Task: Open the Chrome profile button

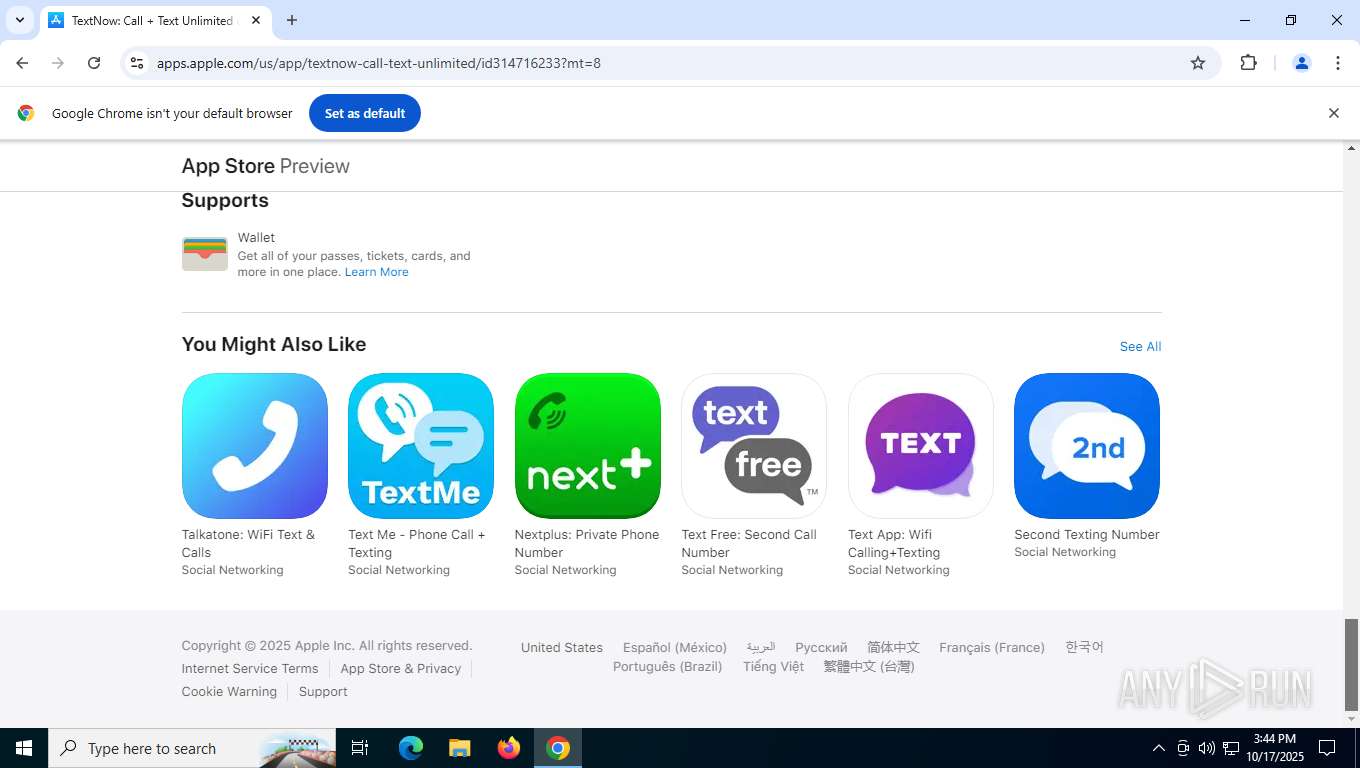Action: 1302,63
